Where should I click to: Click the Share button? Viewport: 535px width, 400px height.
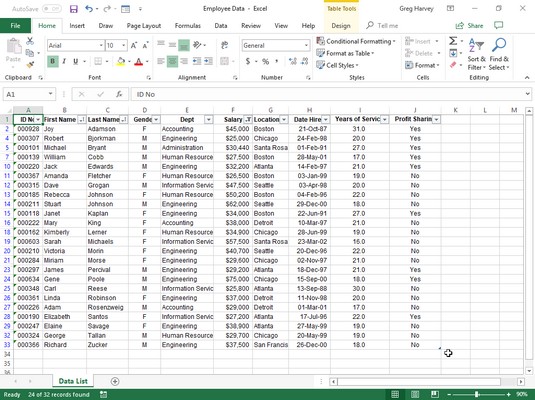coord(469,26)
